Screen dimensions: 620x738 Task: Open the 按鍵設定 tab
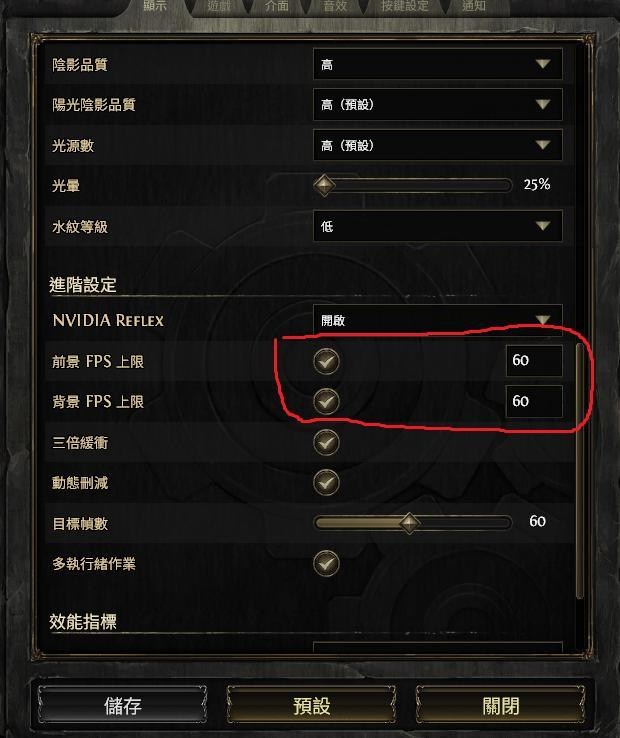coord(405,7)
